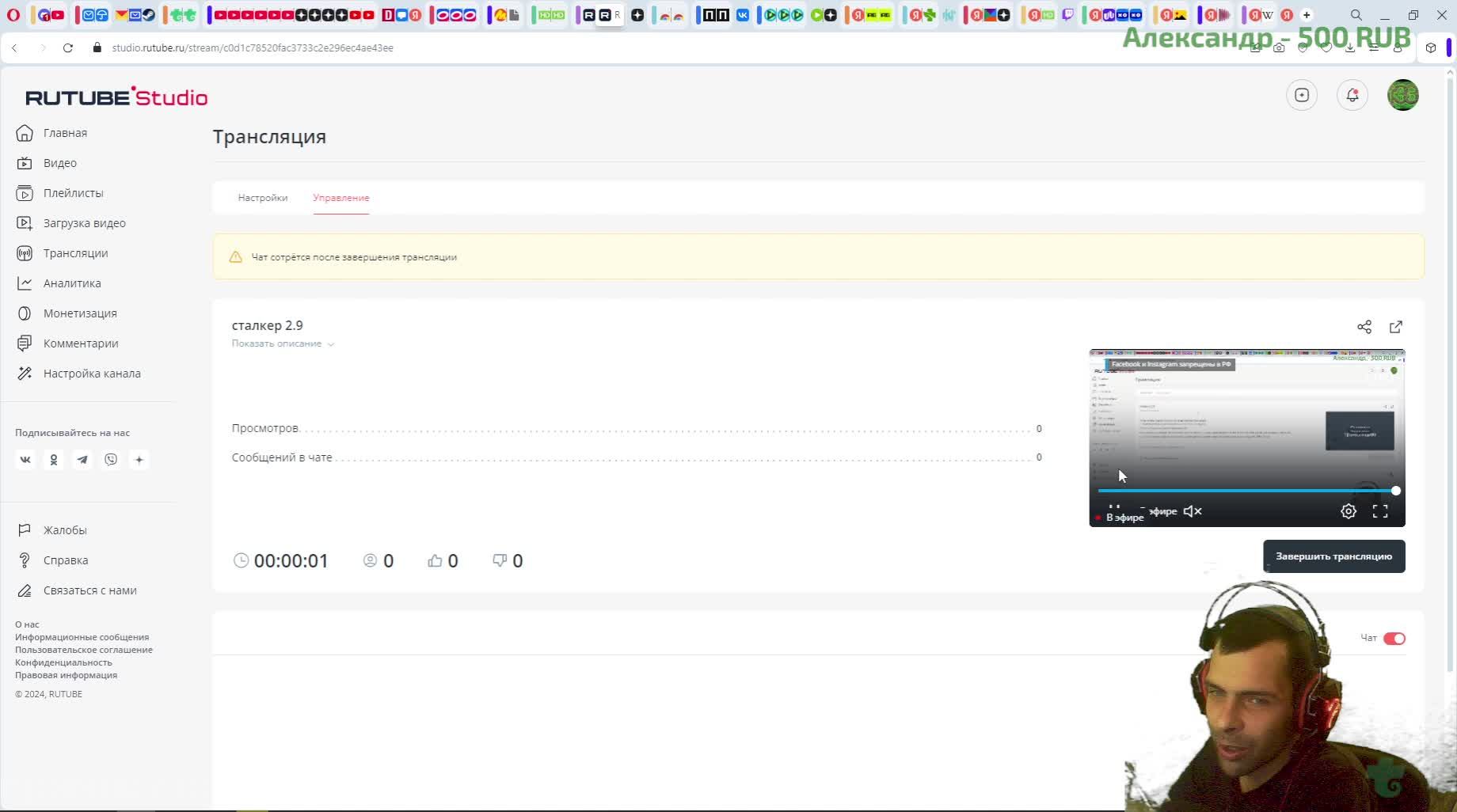Open Трансляции in the sidebar

click(76, 253)
